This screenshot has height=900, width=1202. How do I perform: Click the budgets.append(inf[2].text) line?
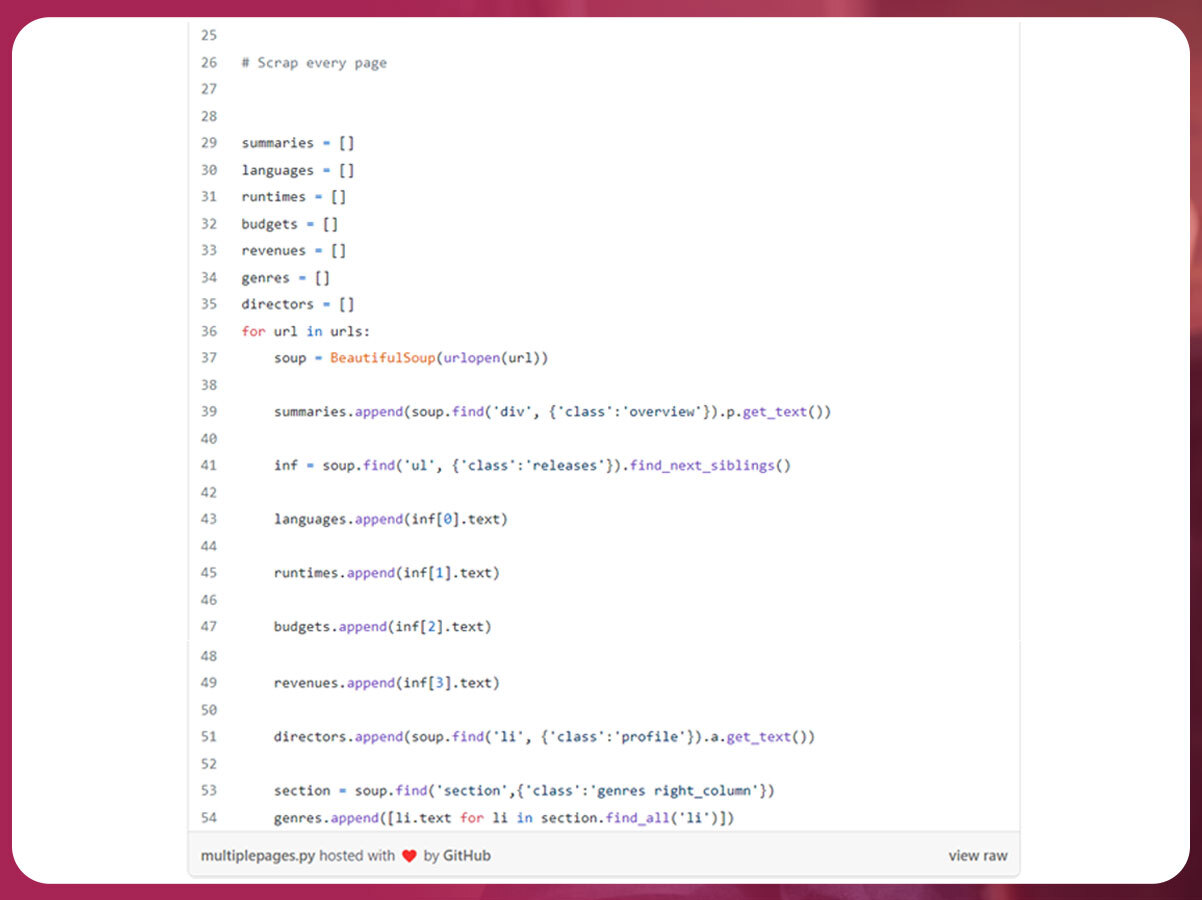[382, 627]
